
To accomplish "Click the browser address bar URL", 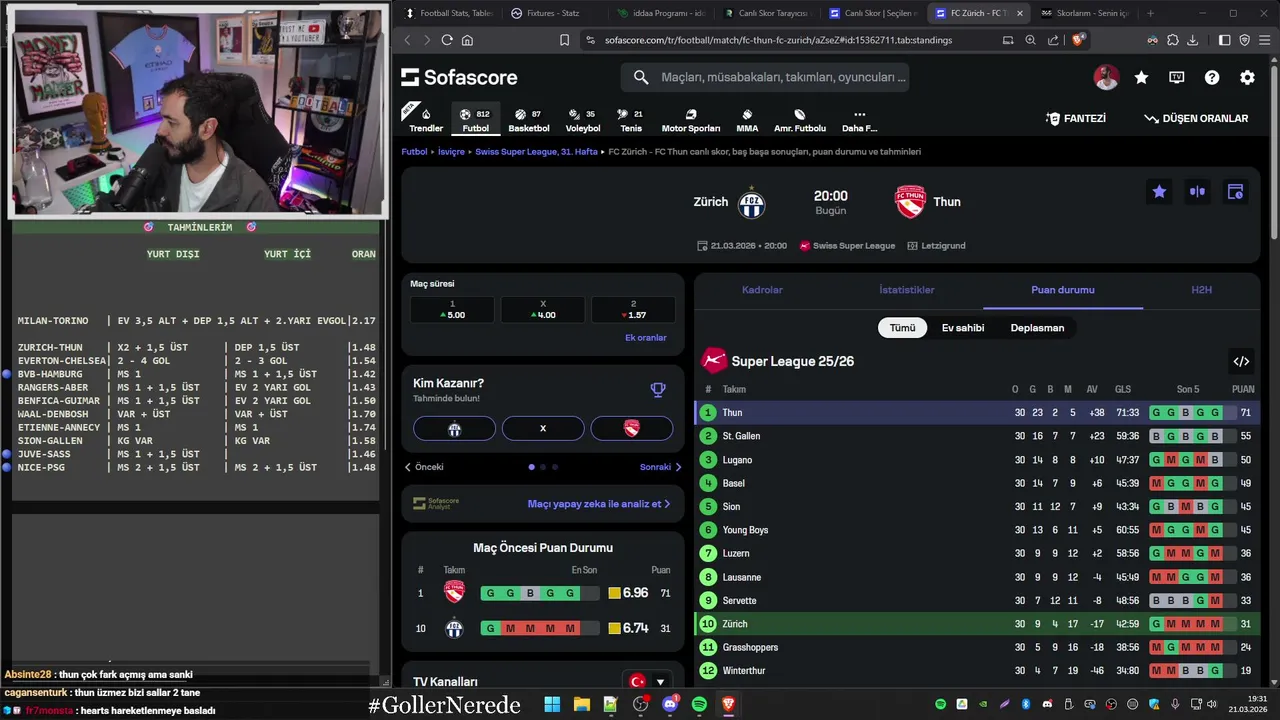I will (x=778, y=40).
